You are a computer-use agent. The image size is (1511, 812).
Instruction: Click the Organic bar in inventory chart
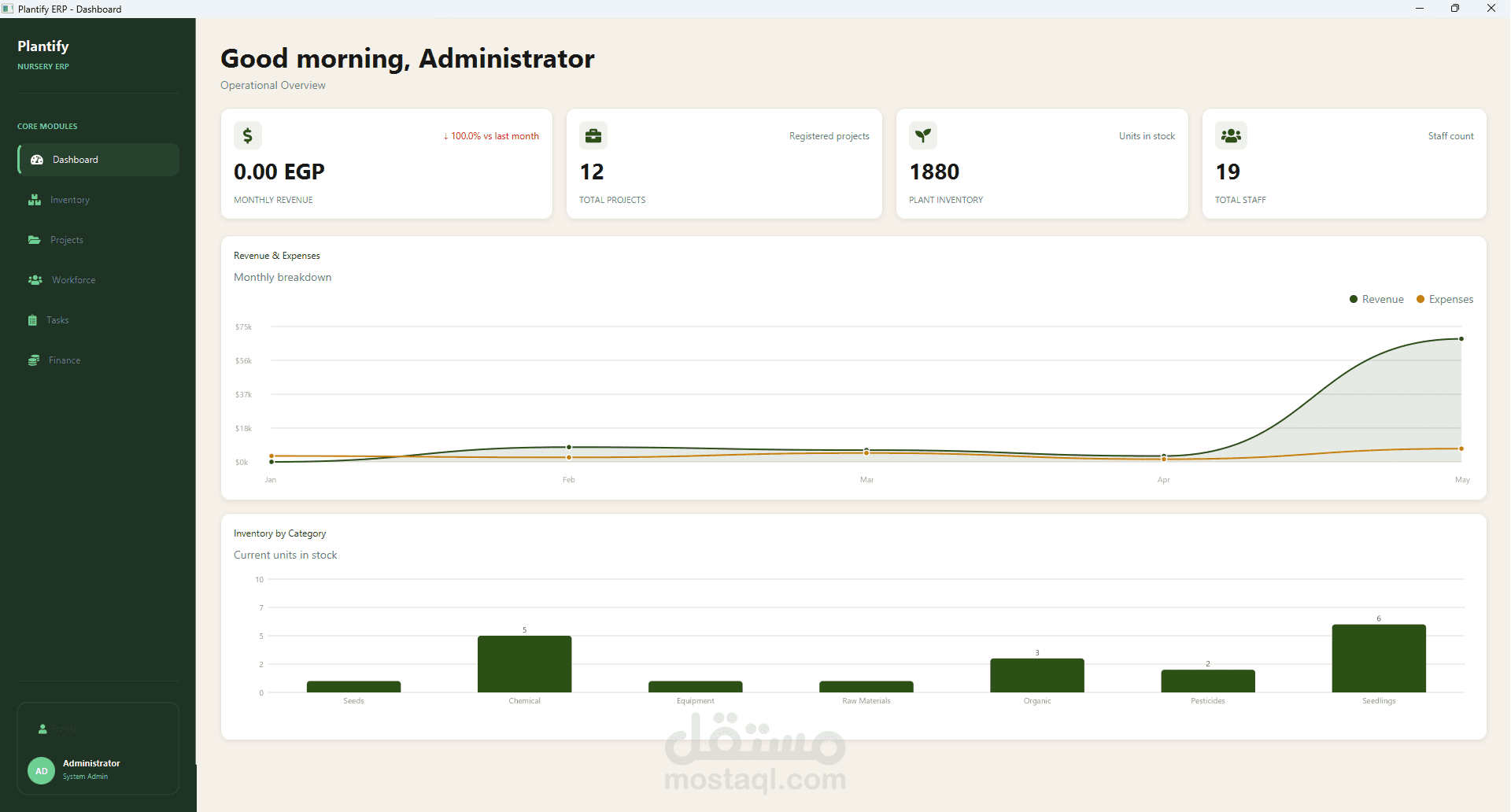(x=1037, y=675)
